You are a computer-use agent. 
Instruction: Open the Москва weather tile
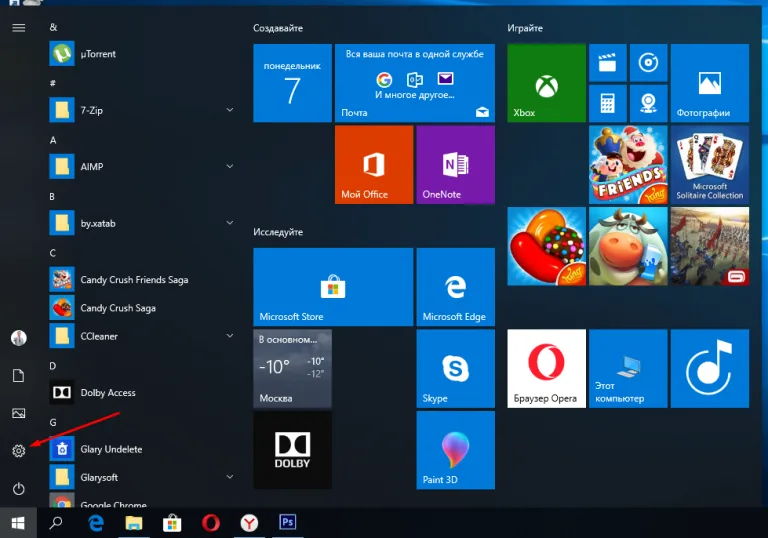coord(292,368)
